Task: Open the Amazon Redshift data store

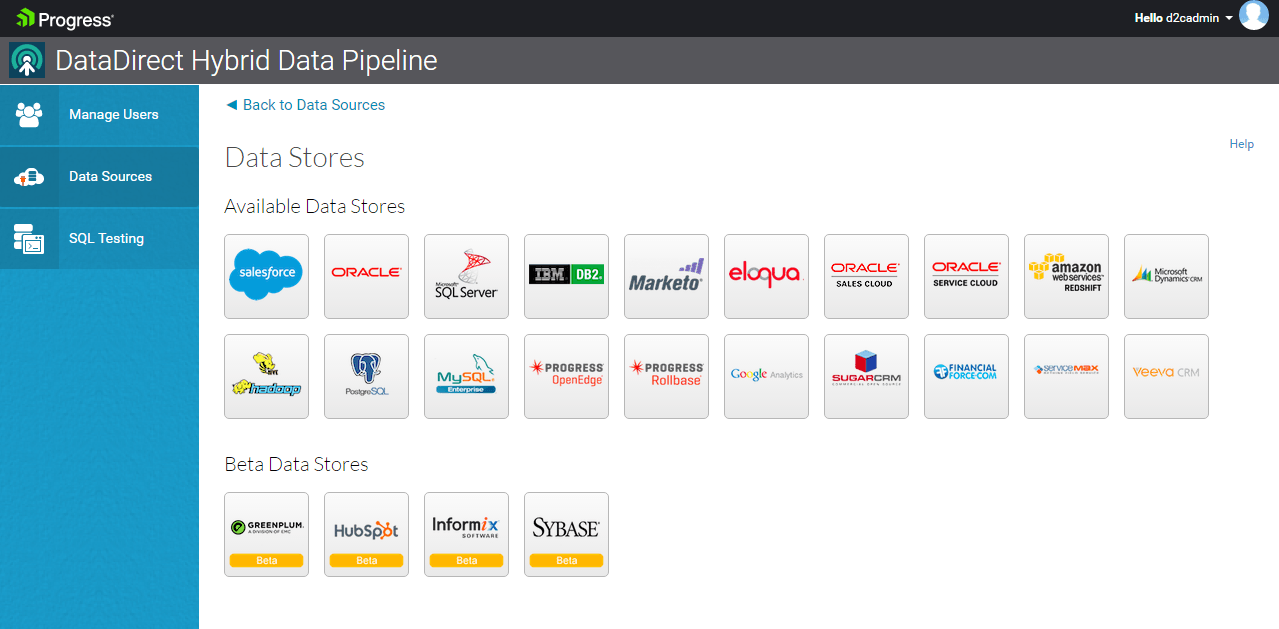Action: tap(1066, 276)
